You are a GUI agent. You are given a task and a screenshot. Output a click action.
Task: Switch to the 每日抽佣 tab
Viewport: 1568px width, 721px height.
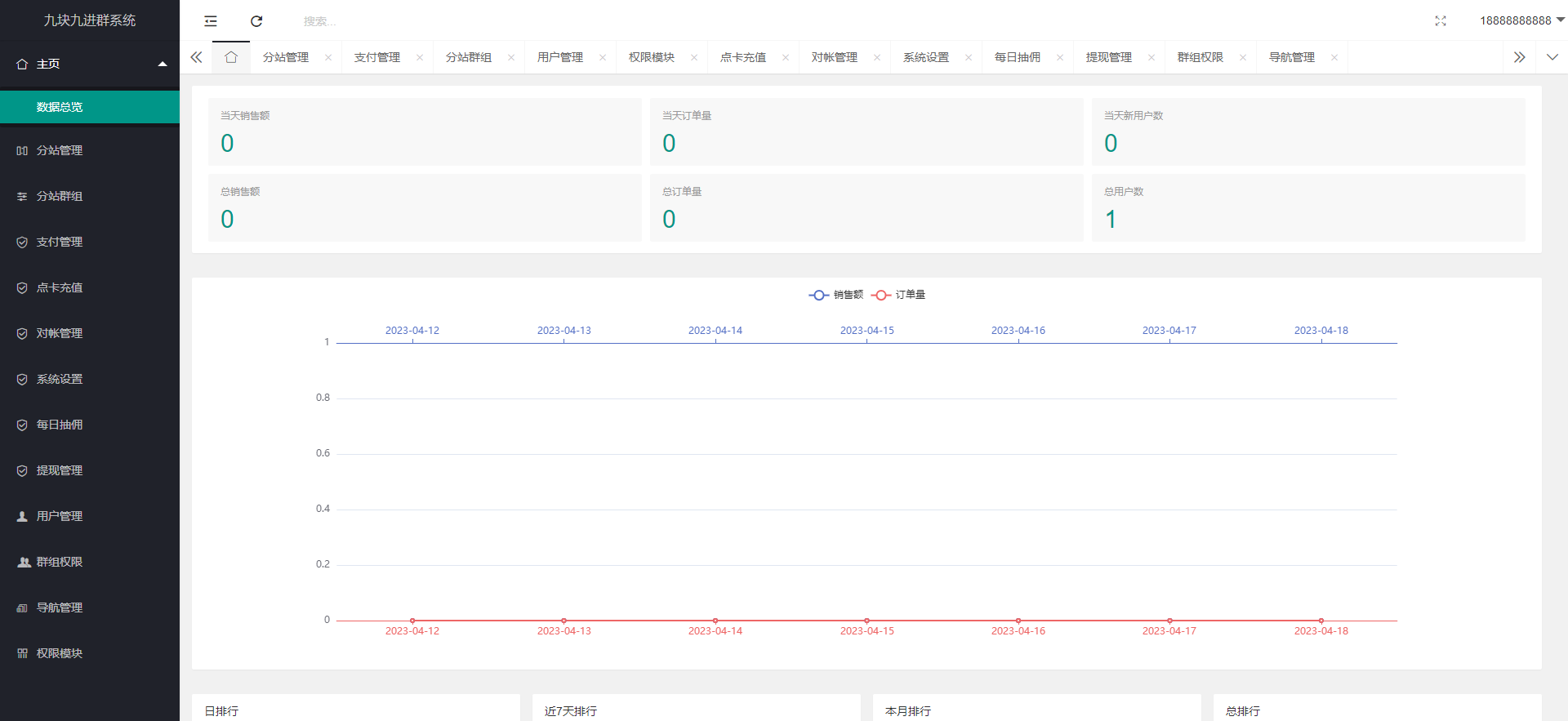(1018, 57)
